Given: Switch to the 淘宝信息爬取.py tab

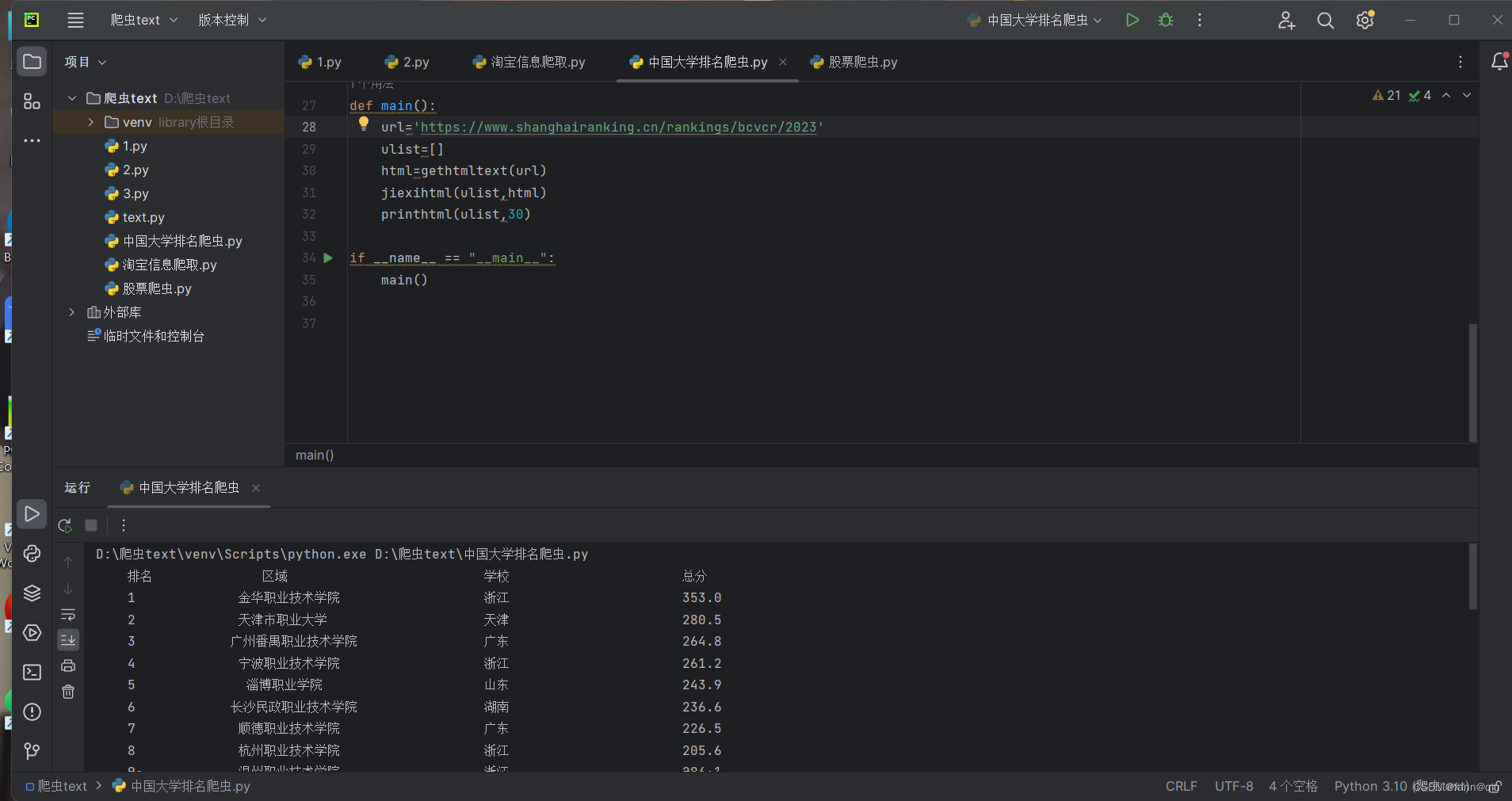Looking at the screenshot, I should [x=529, y=62].
